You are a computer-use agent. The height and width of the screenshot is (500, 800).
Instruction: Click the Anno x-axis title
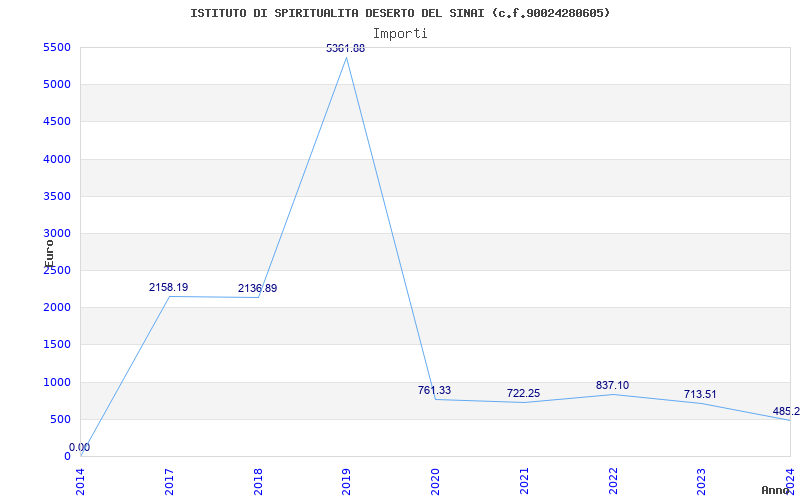tap(775, 490)
